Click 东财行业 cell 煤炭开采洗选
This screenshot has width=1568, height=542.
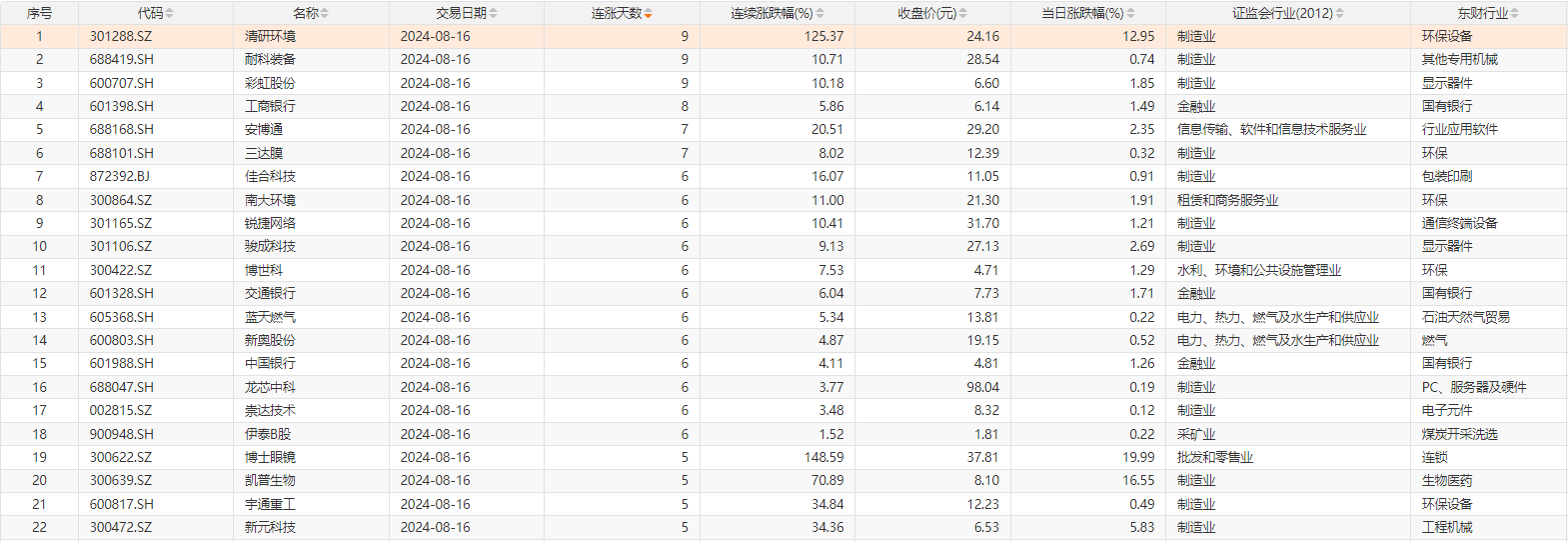[1460, 434]
